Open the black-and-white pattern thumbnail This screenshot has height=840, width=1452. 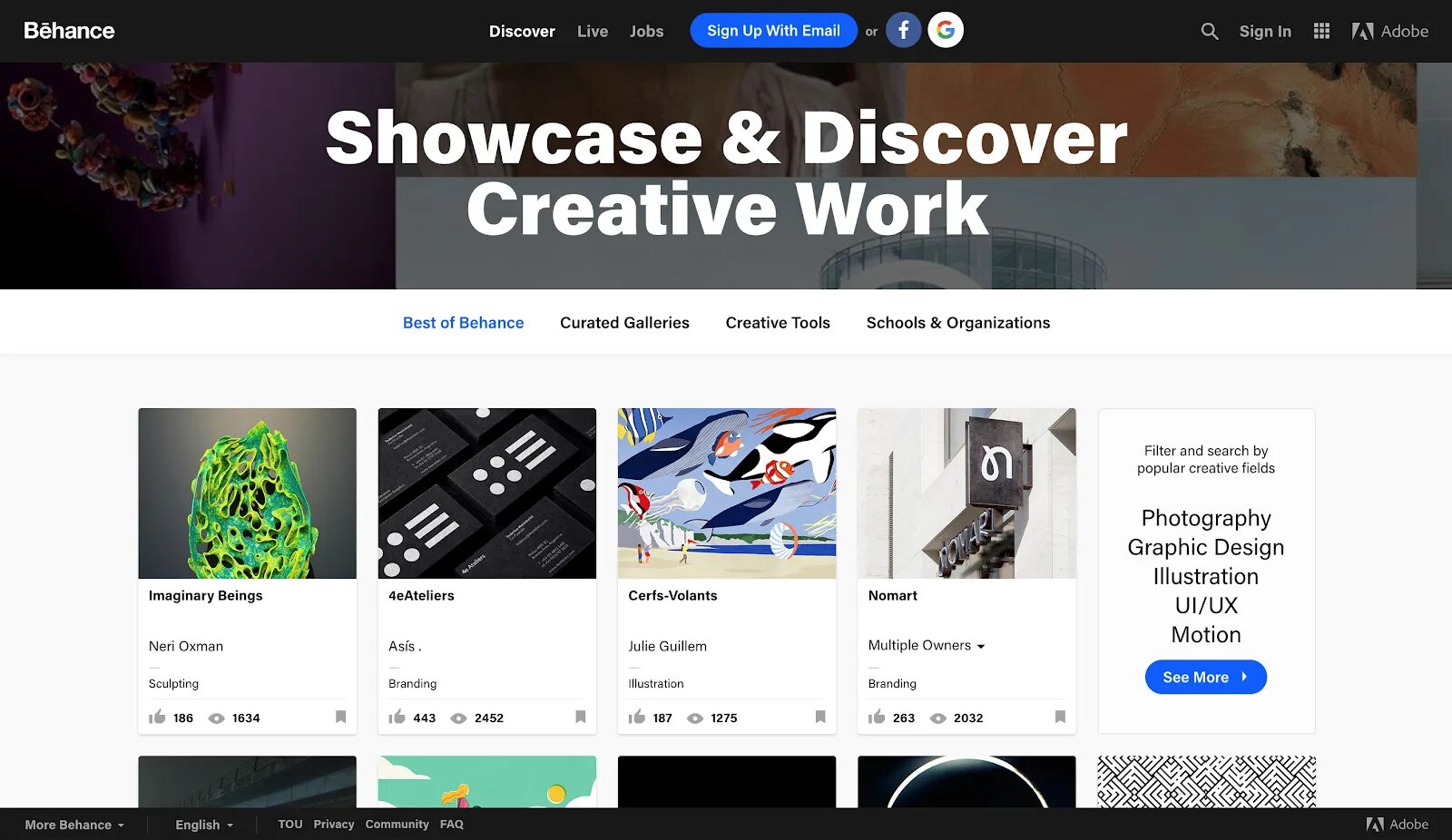[x=1206, y=782]
